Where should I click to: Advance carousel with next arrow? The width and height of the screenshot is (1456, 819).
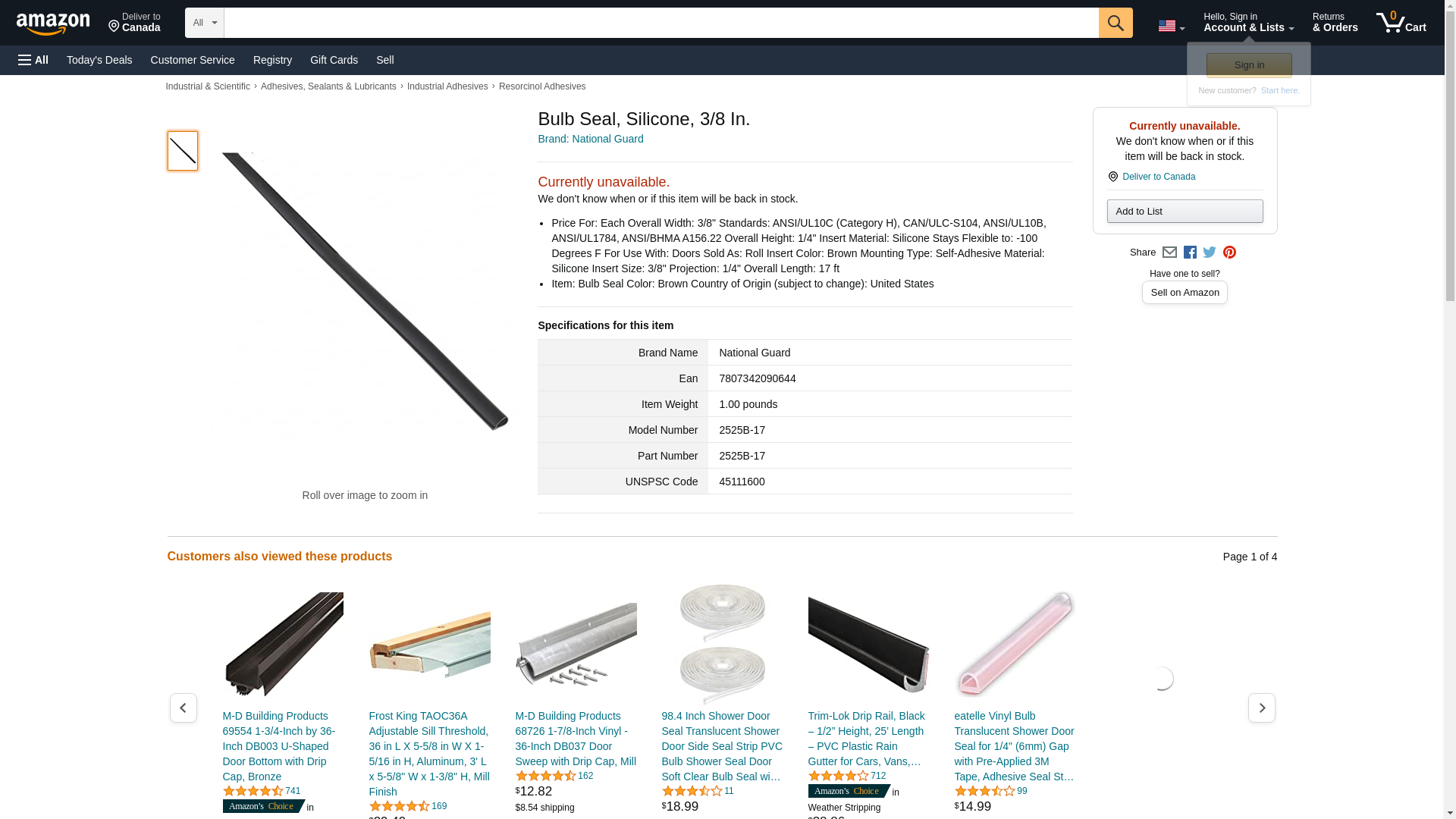click(1261, 708)
